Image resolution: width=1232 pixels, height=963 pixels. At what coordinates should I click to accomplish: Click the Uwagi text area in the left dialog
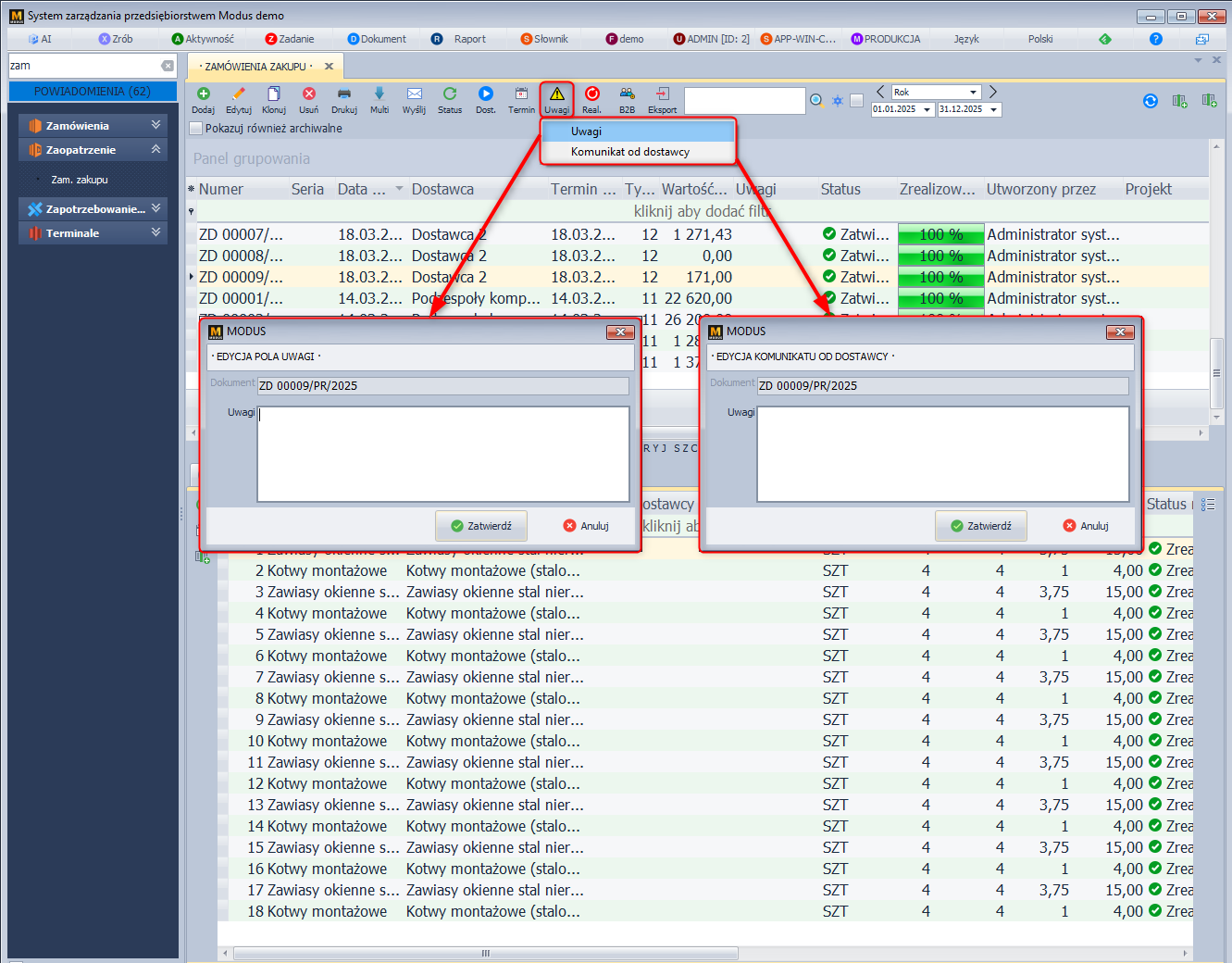tap(442, 454)
